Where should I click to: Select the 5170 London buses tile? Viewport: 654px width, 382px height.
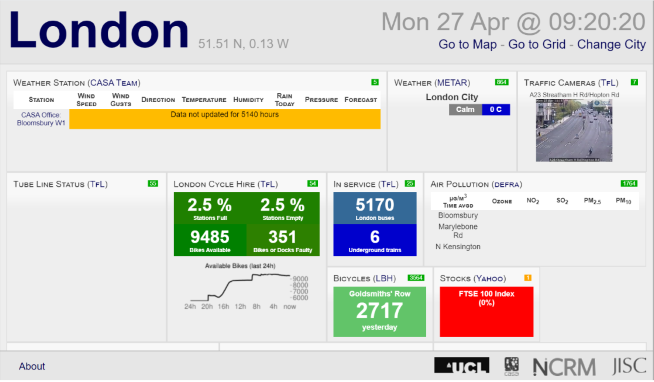click(375, 208)
